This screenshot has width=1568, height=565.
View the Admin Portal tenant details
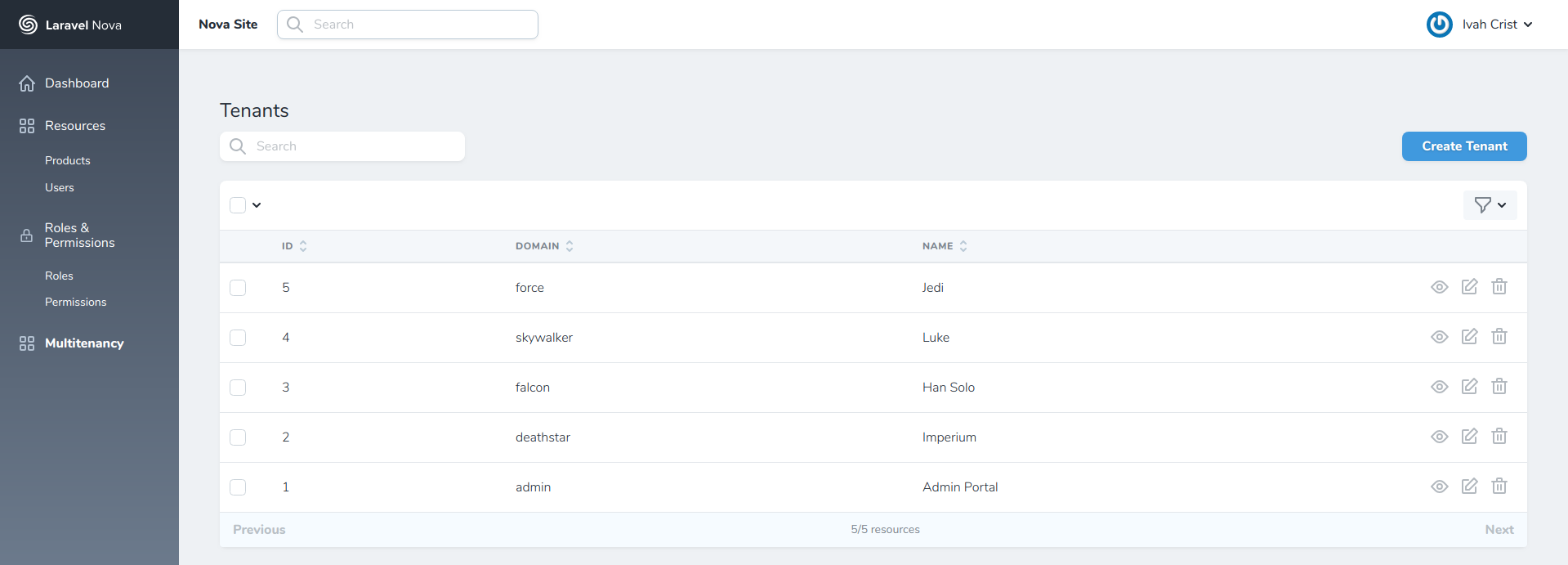(1440, 487)
